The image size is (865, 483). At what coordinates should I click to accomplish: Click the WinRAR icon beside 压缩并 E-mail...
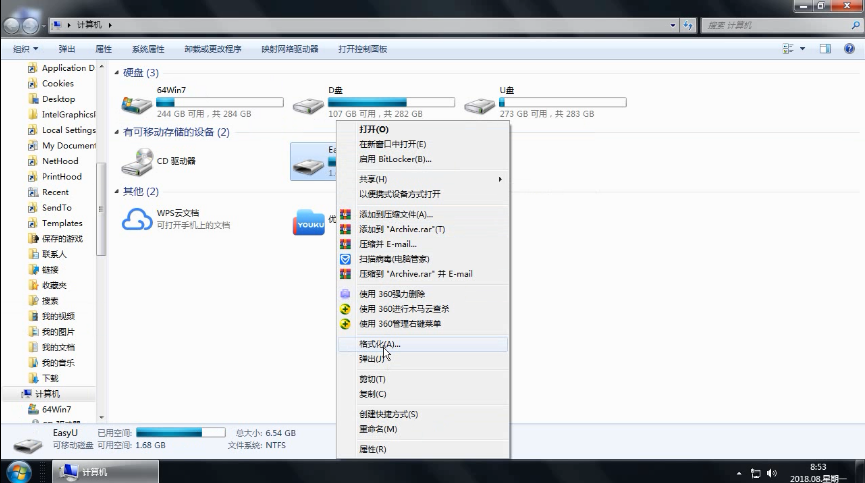click(x=345, y=244)
